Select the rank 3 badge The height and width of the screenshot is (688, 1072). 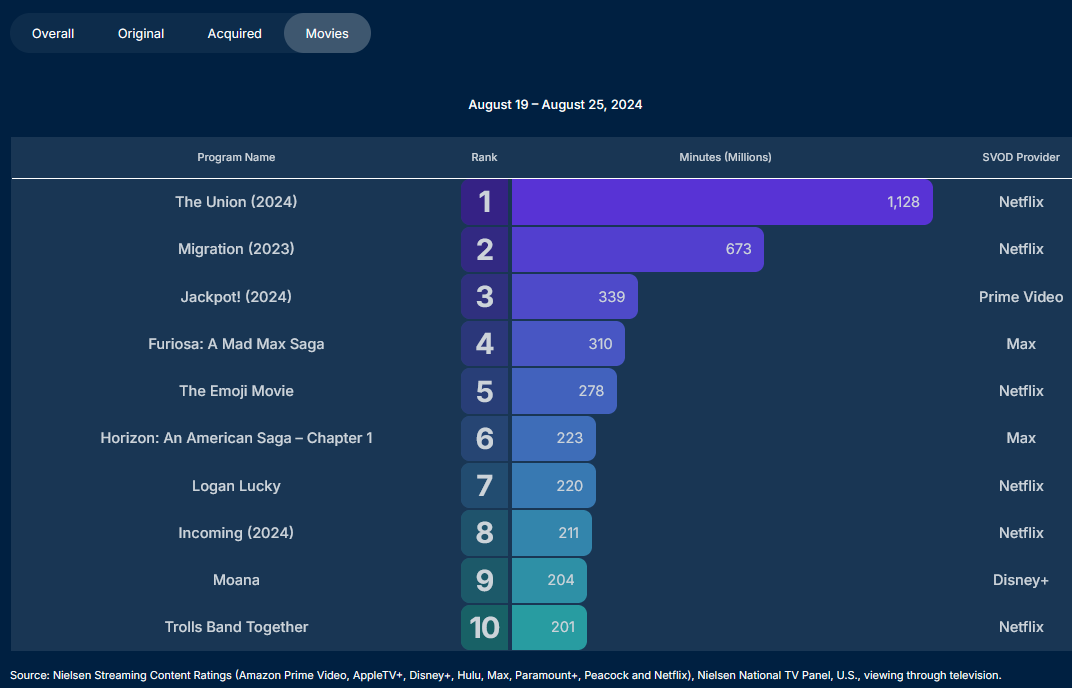click(485, 297)
